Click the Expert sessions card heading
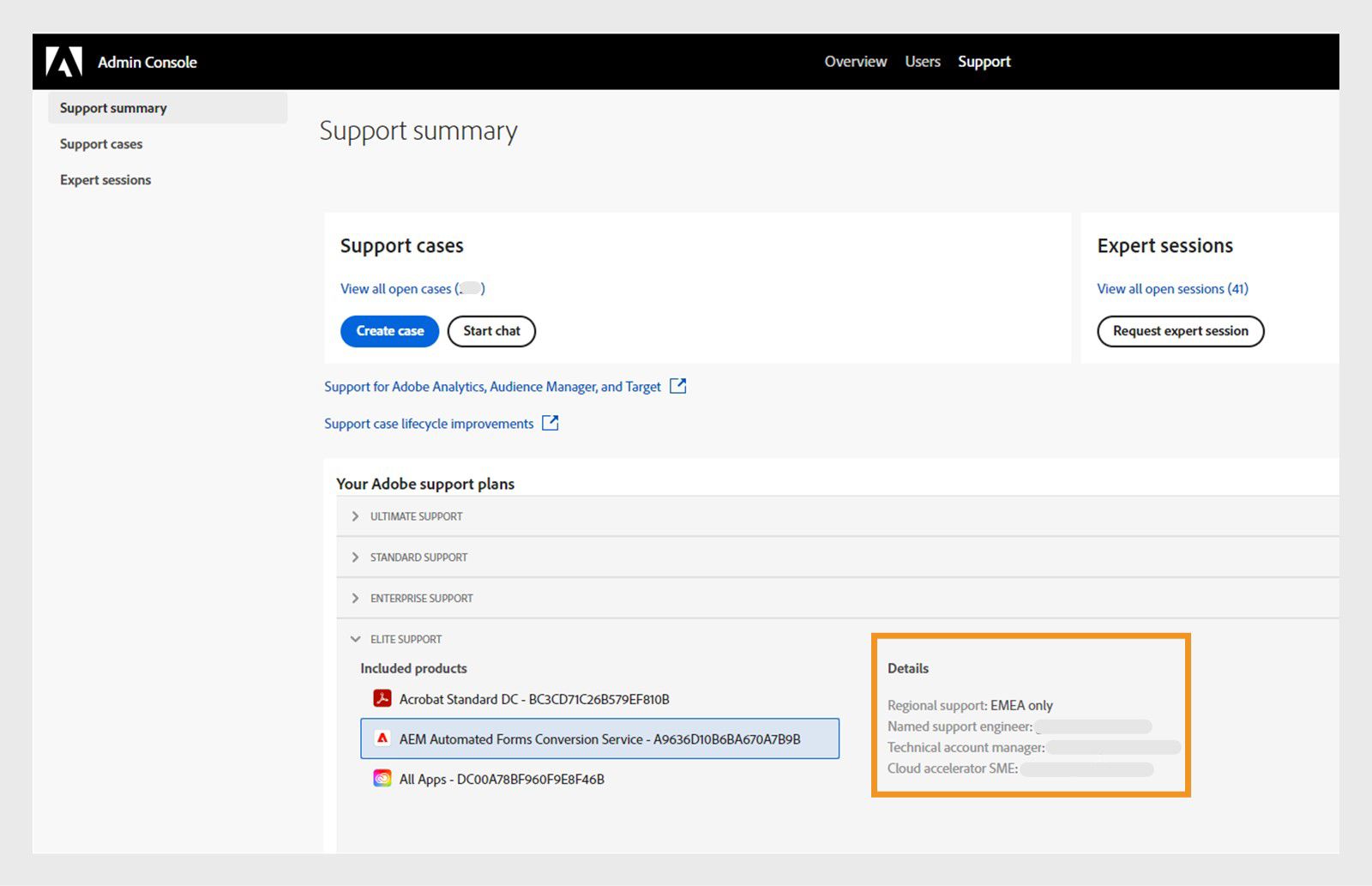The height and width of the screenshot is (886, 1372). click(1165, 246)
